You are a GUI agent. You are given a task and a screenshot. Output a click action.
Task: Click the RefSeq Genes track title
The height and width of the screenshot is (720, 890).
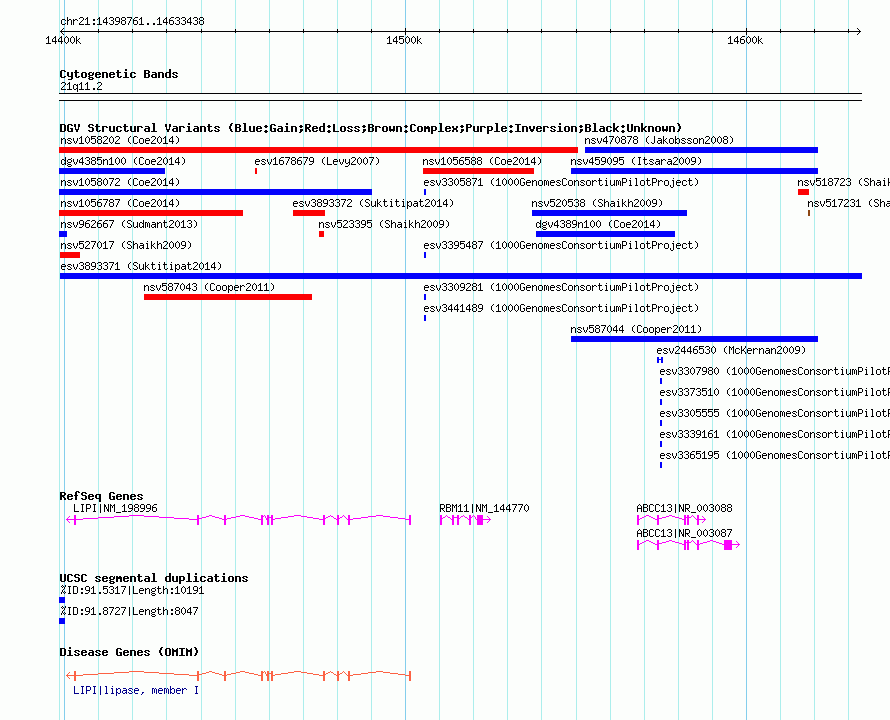click(101, 496)
